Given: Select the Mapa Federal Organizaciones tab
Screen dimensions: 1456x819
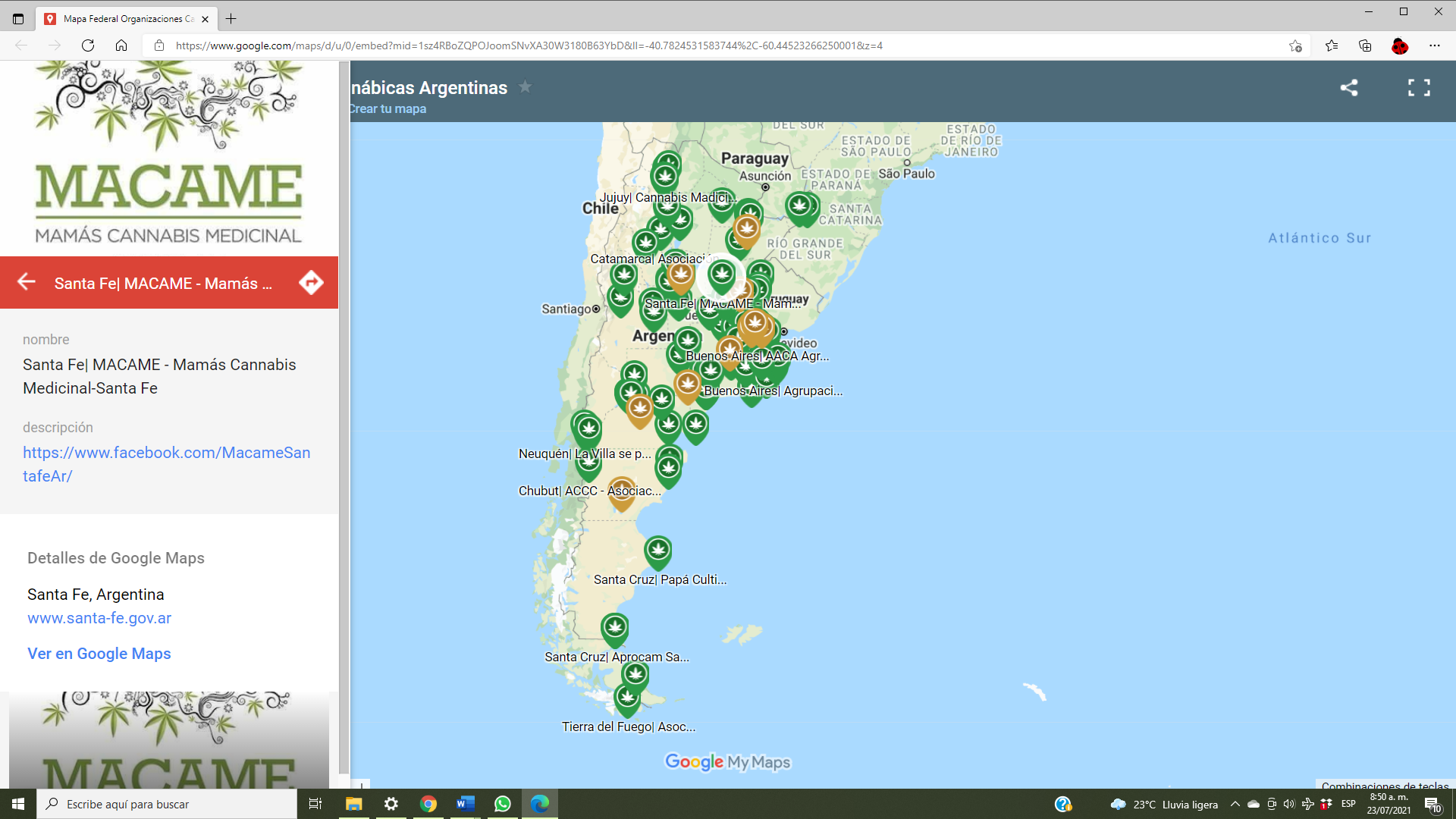Looking at the screenshot, I should [x=127, y=19].
